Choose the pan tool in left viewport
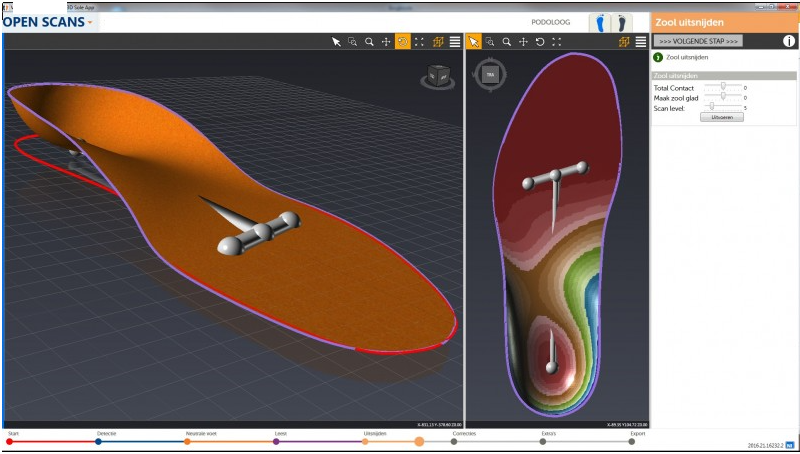This screenshot has height=454, width=800. [386, 42]
